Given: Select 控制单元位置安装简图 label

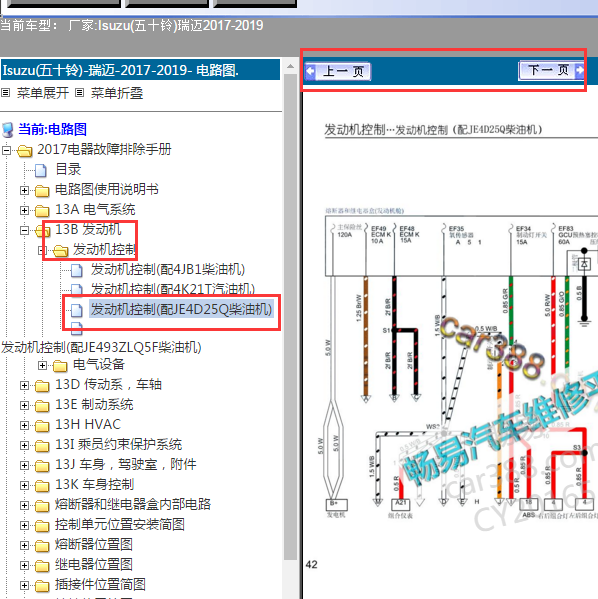Looking at the screenshot, I should tap(120, 524).
